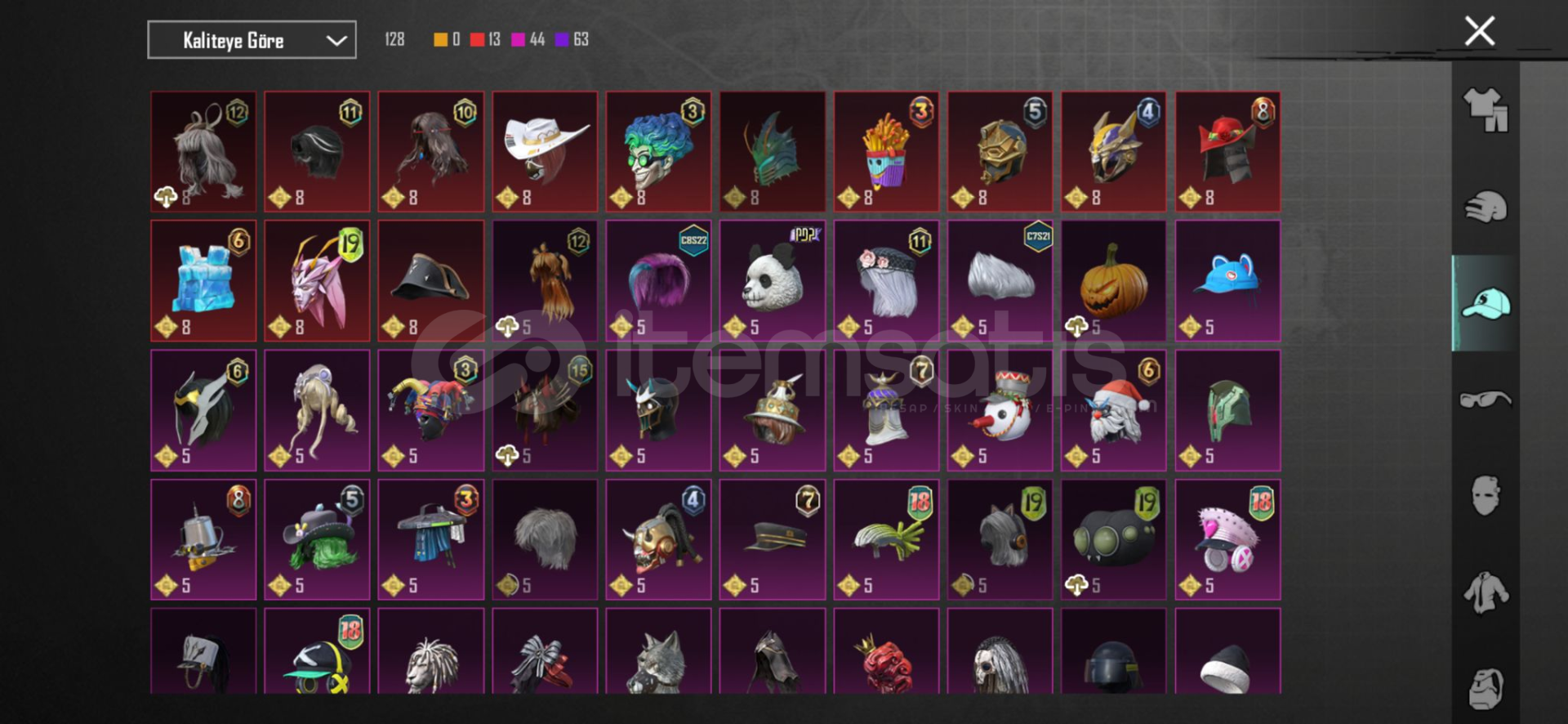Select the purple rarity filter showing 63
This screenshot has width=1568, height=724.
point(572,39)
